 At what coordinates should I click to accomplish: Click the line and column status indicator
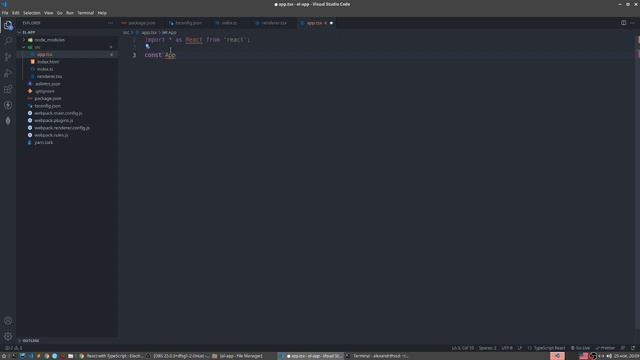(462, 348)
